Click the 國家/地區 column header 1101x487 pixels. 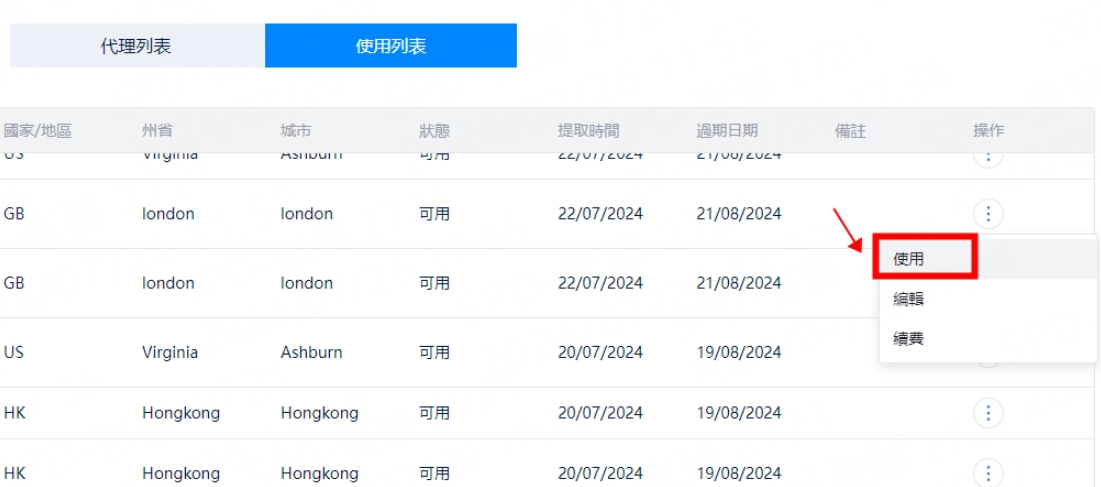(38, 131)
